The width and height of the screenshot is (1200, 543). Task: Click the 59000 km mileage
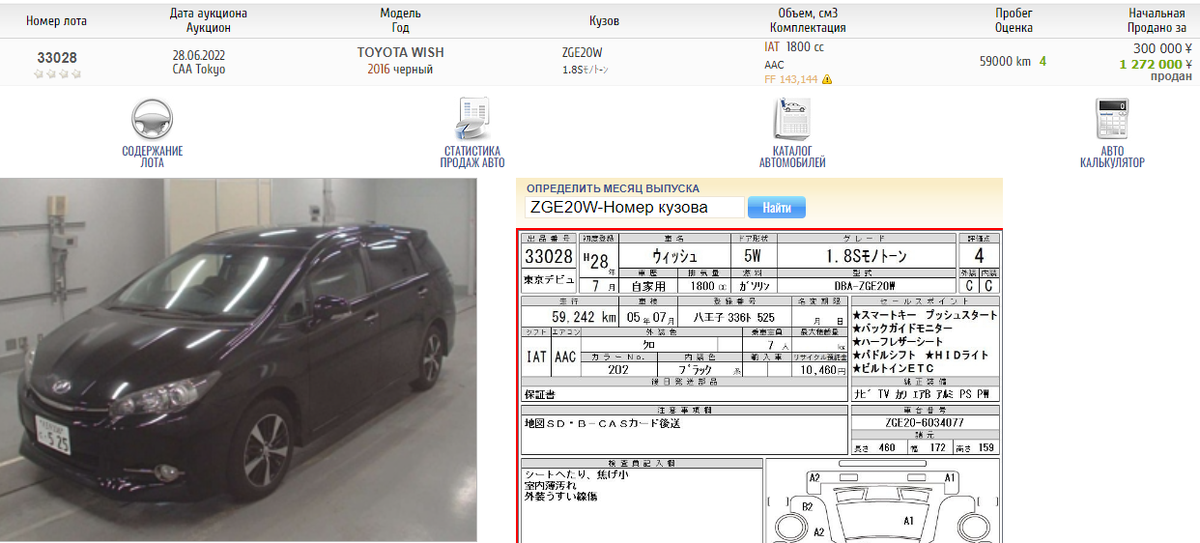point(1005,61)
